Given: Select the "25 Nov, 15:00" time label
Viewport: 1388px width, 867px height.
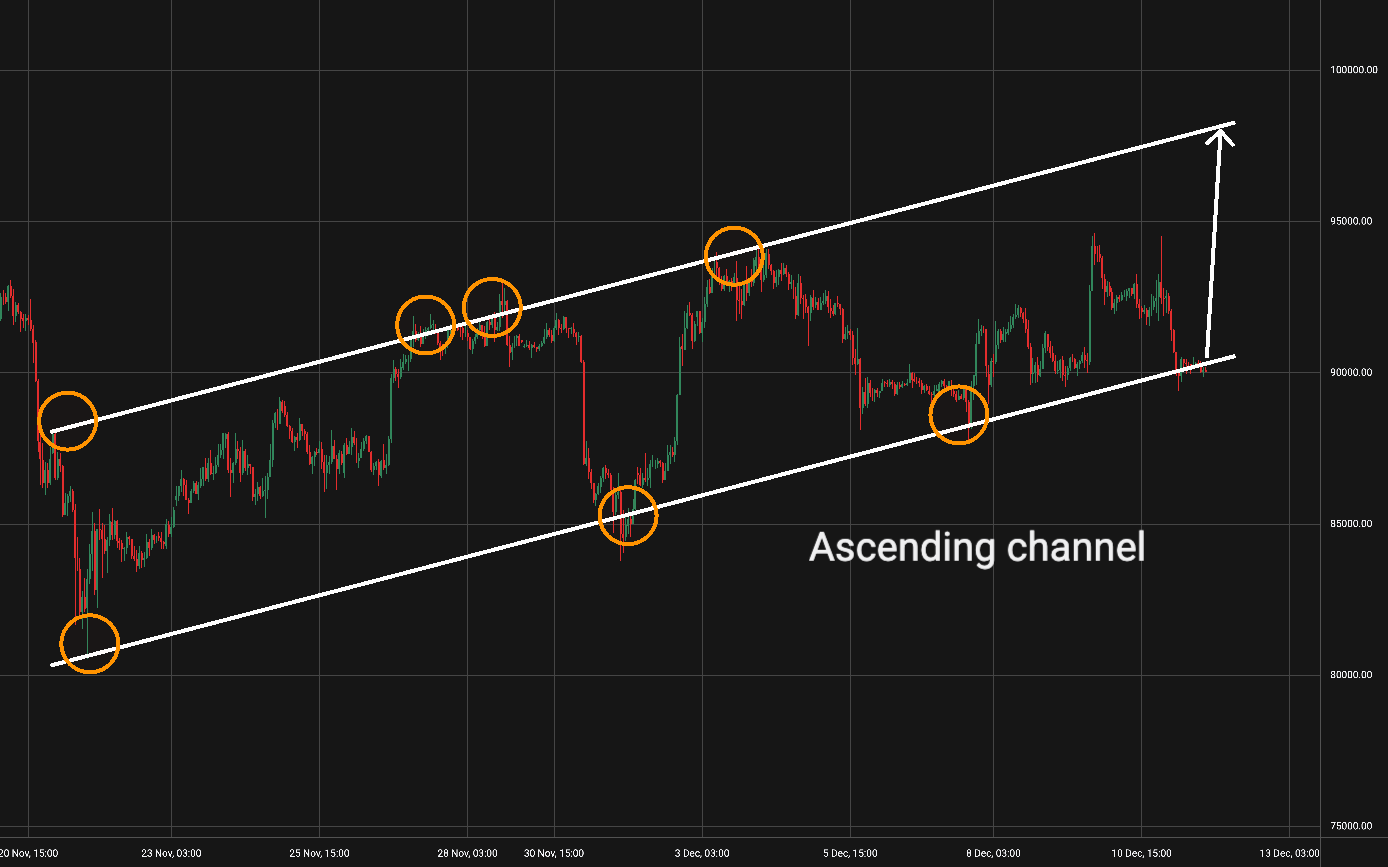Looking at the screenshot, I should (x=319, y=853).
